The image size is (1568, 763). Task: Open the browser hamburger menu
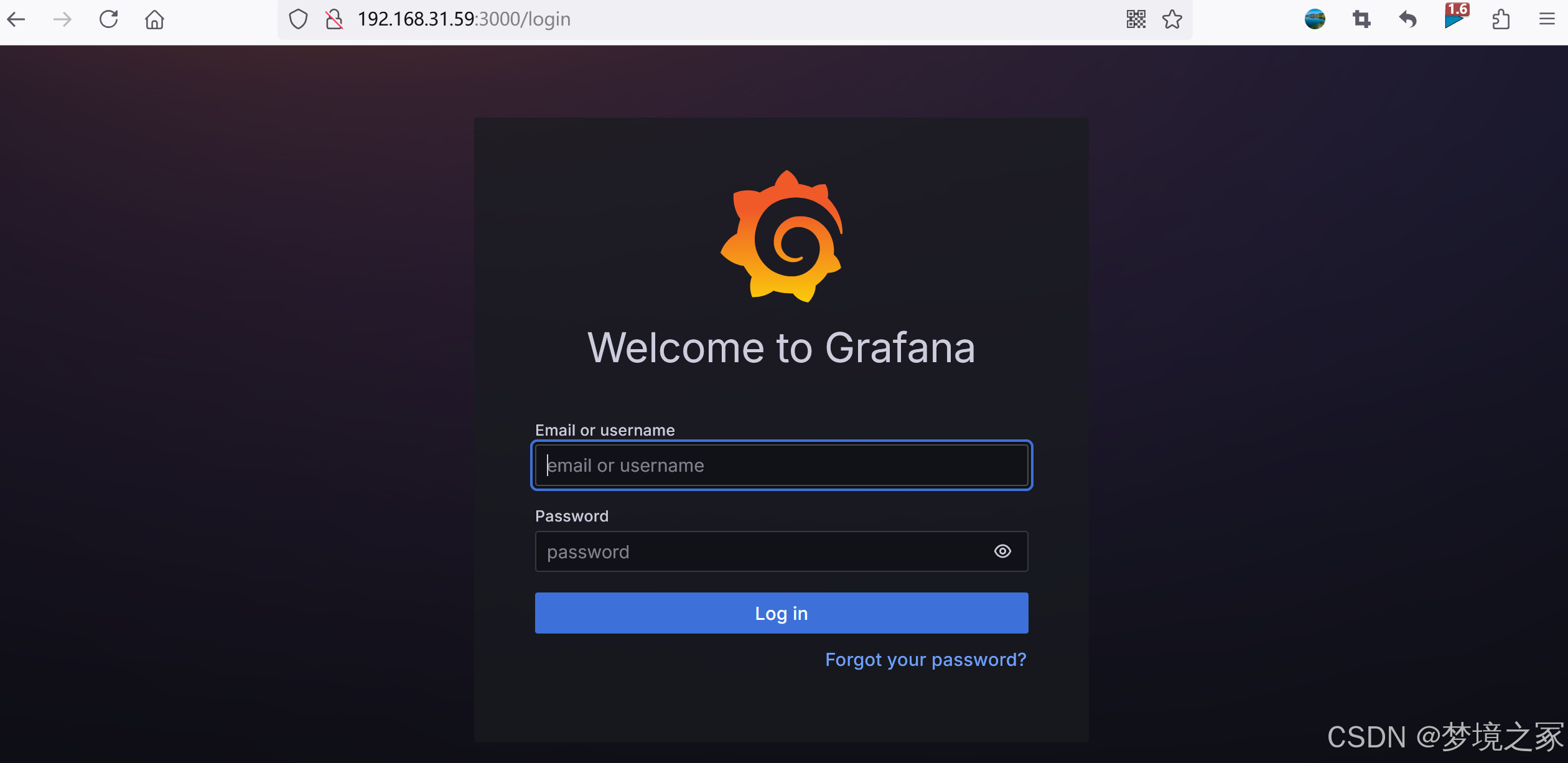coord(1547,19)
